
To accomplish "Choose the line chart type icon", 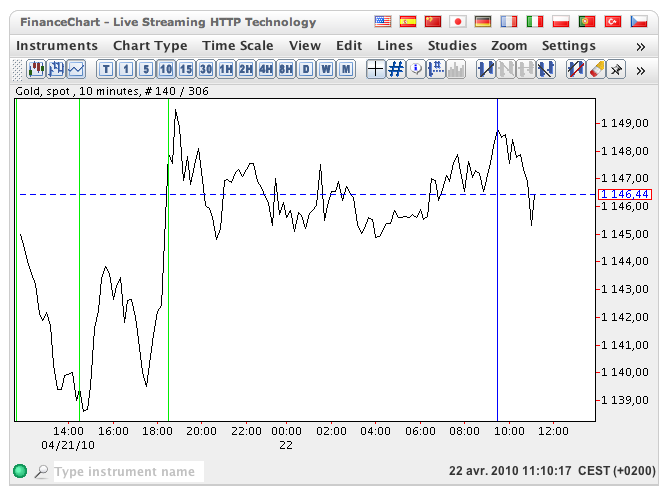I will 75,69.
